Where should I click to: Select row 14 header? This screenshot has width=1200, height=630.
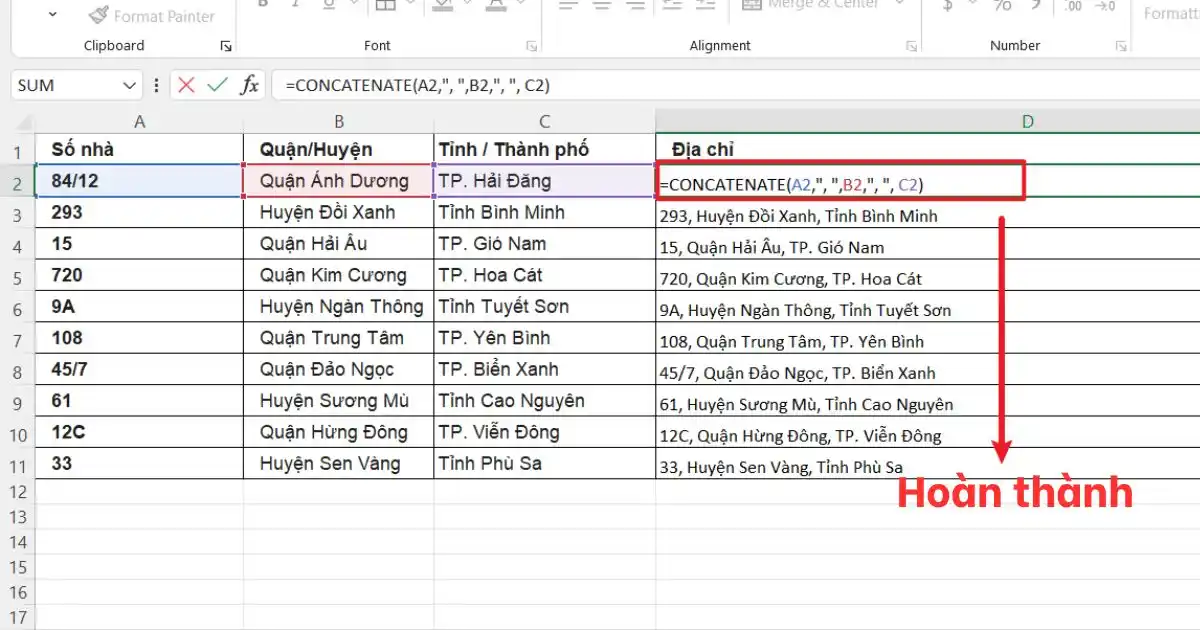[18, 544]
